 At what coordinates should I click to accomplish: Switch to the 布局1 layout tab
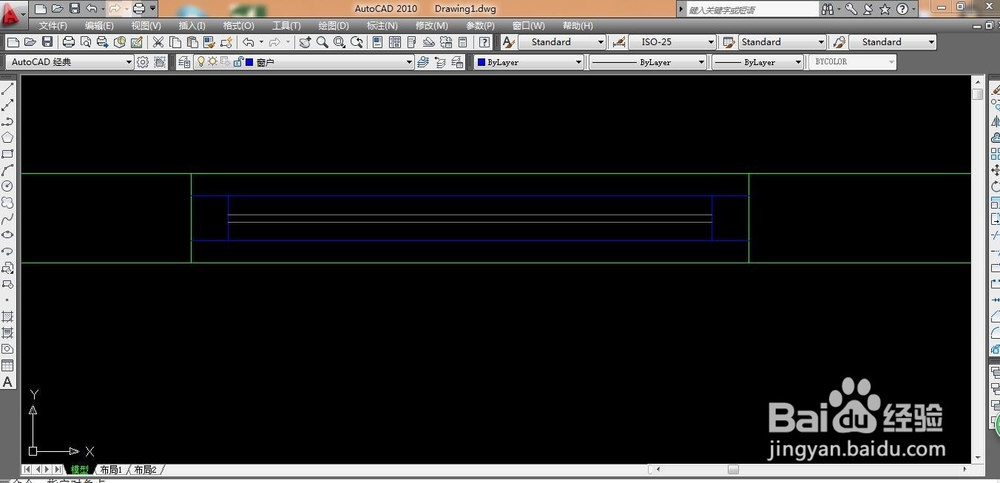click(x=111, y=470)
